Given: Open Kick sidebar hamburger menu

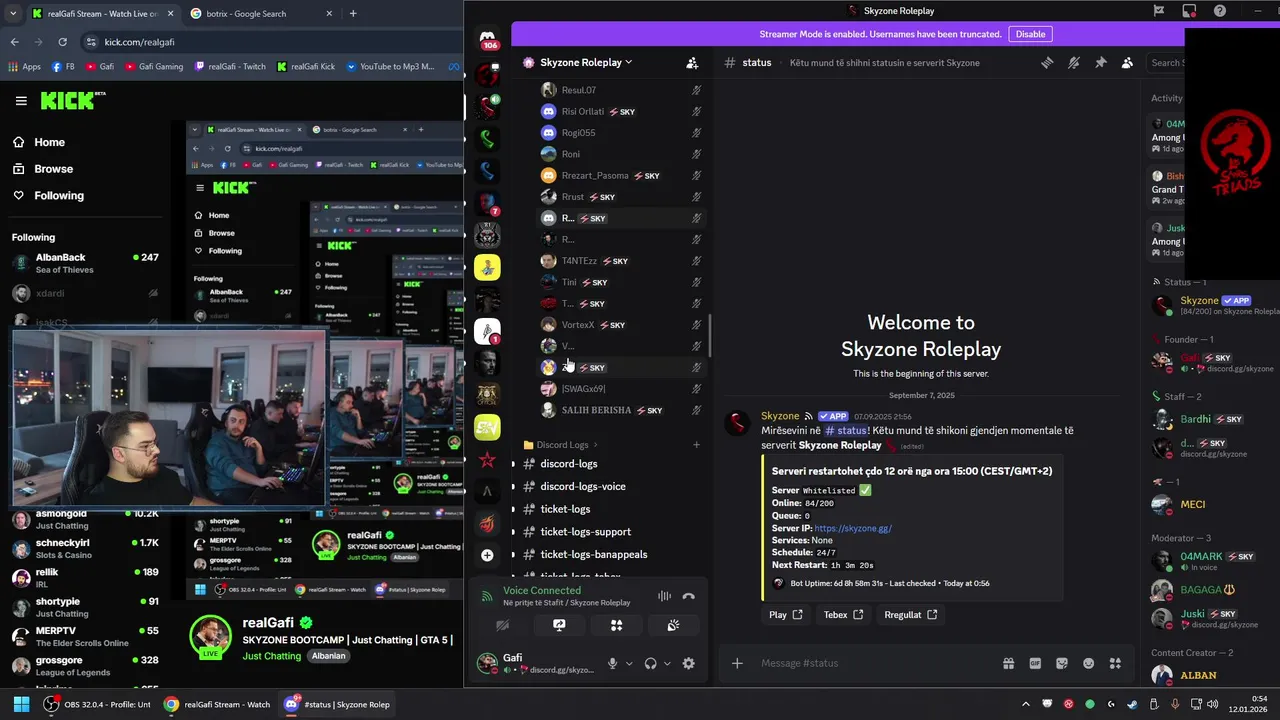Looking at the screenshot, I should pos(21,101).
